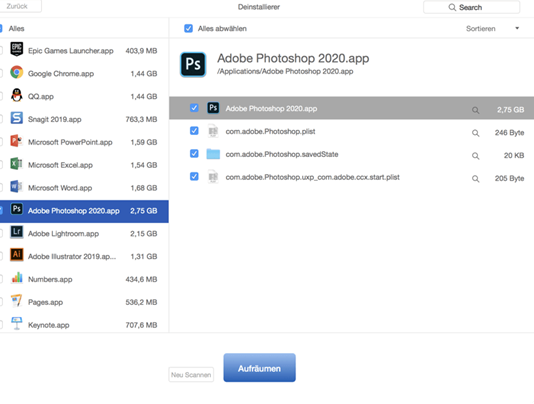
Task: Toggle the Alles abwählen checkbox
Action: point(188,28)
